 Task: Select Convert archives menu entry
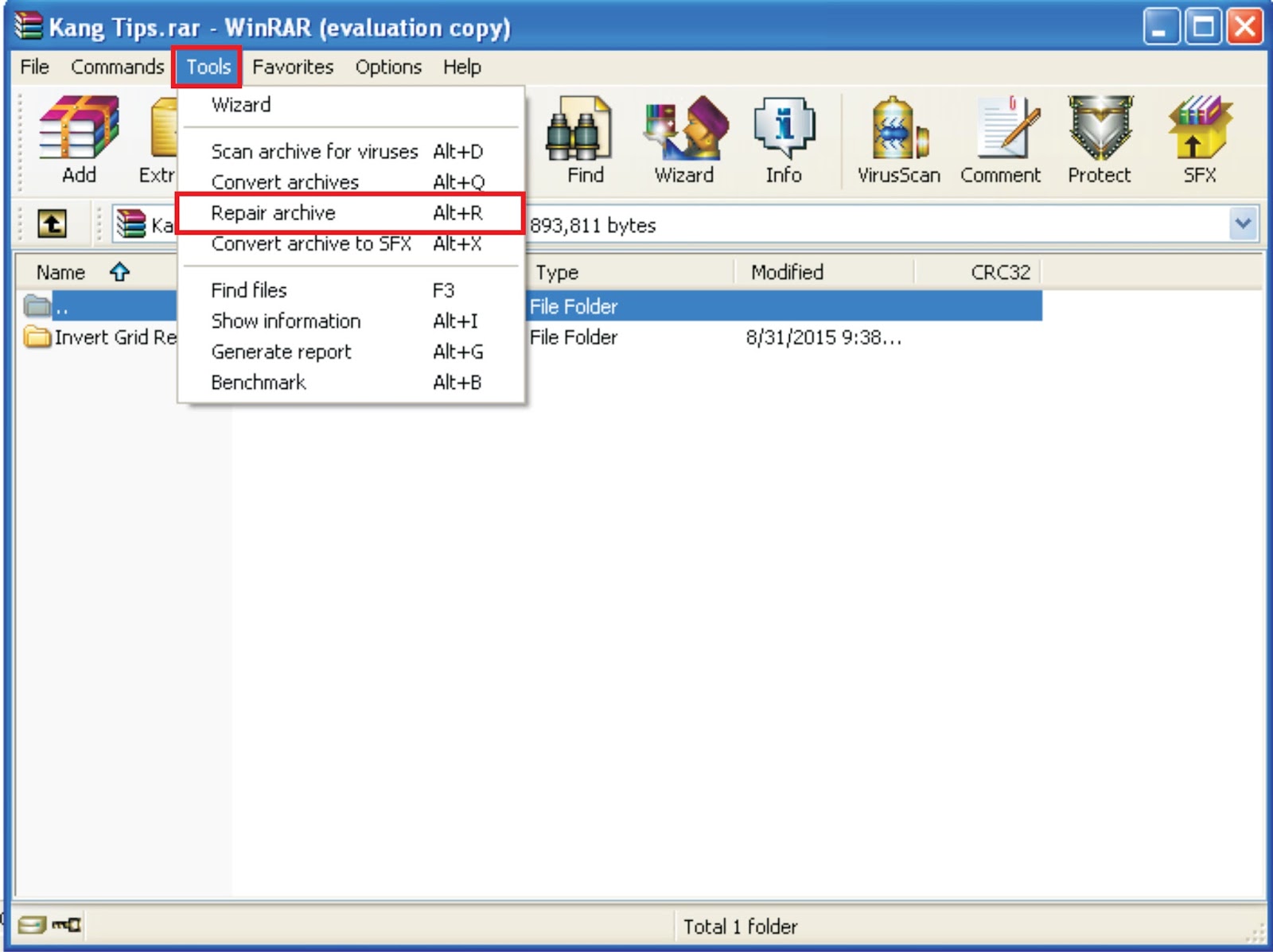click(351, 182)
